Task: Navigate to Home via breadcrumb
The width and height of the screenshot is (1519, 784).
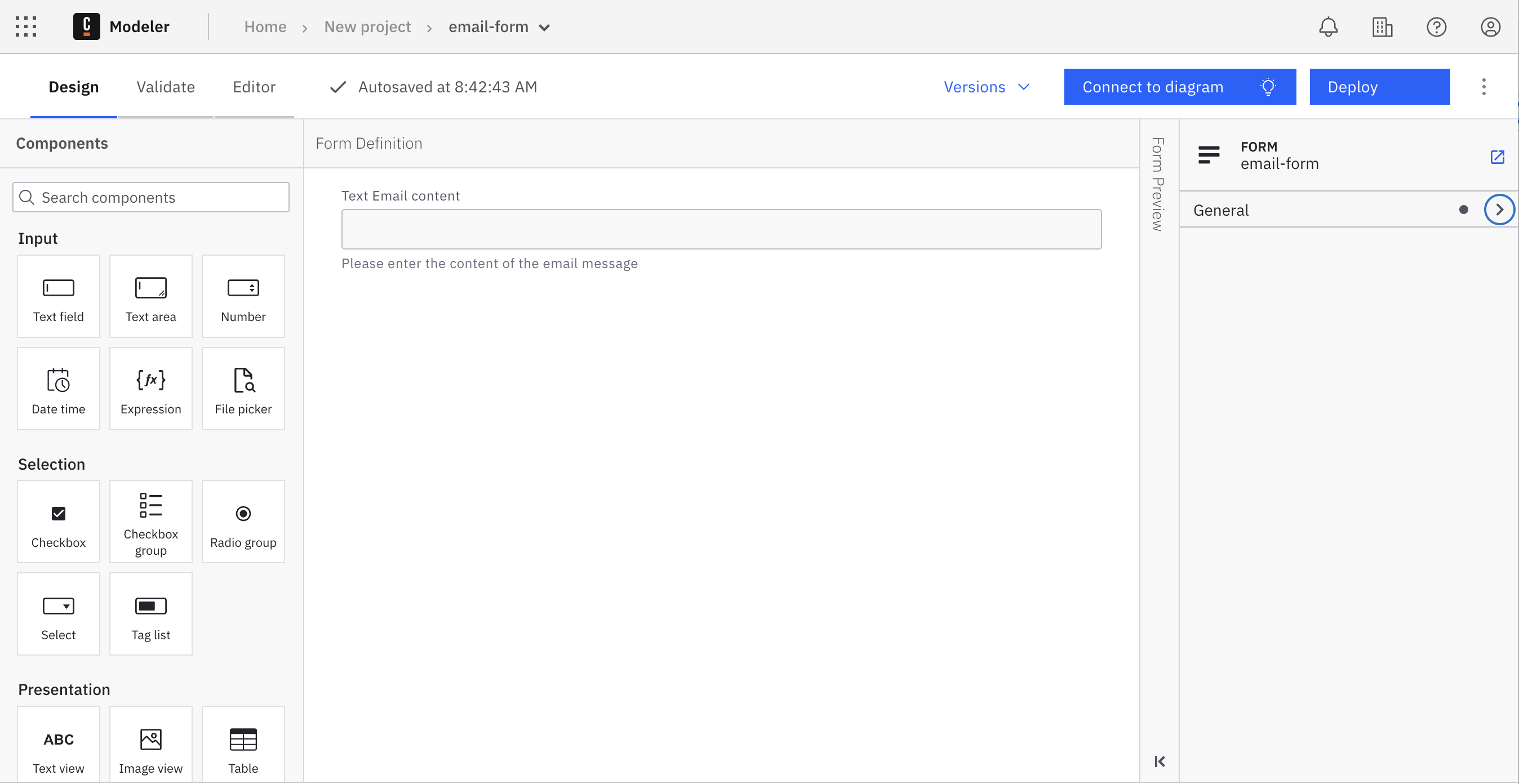Action: (x=265, y=26)
